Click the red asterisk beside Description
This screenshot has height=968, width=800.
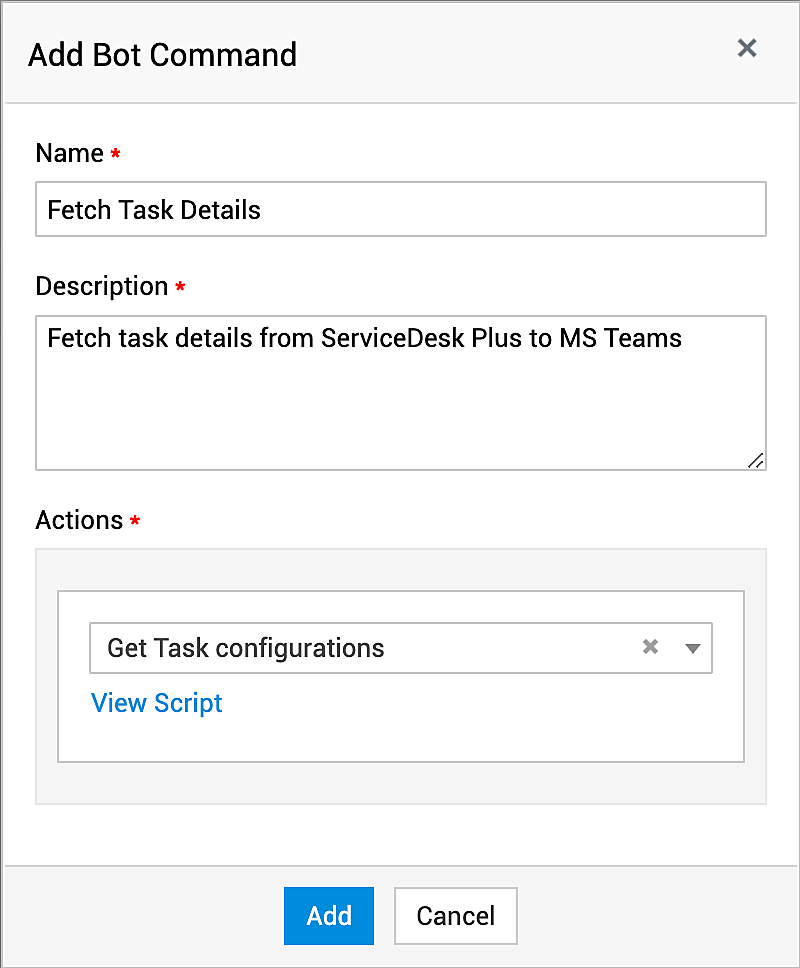tap(180, 288)
